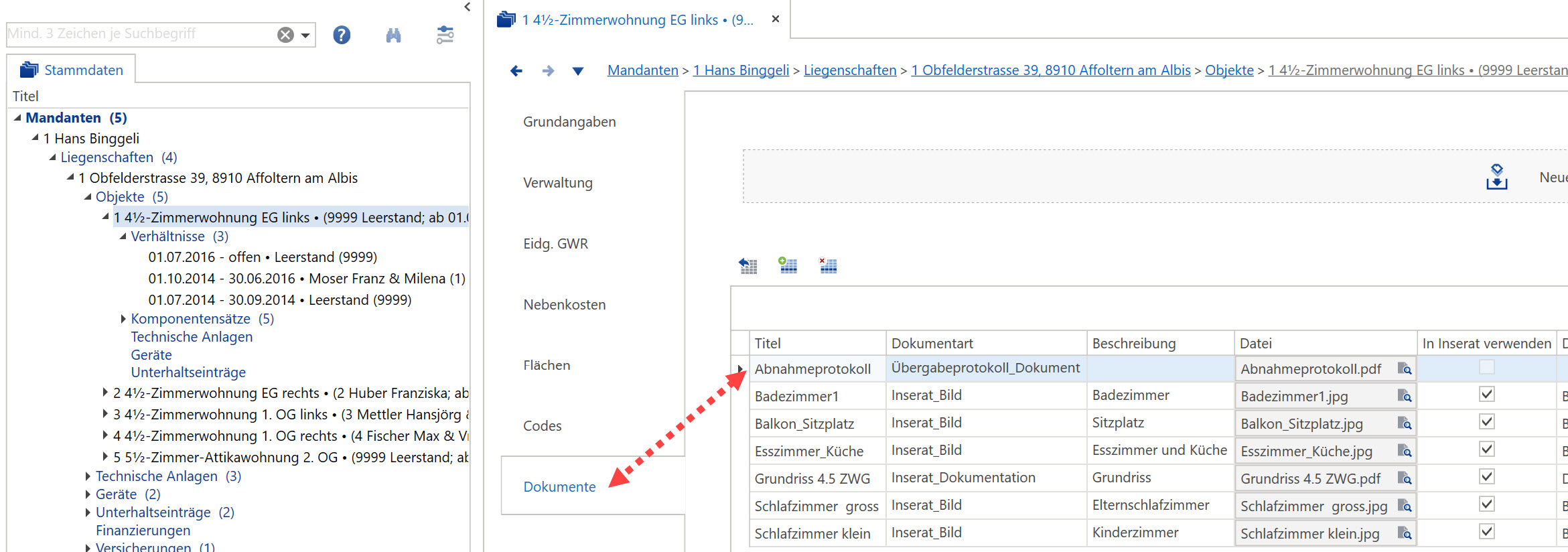This screenshot has height=552, width=1568.
Task: Expand the 2 4½-Zimmerwohnung EG rechts node
Action: click(x=105, y=393)
